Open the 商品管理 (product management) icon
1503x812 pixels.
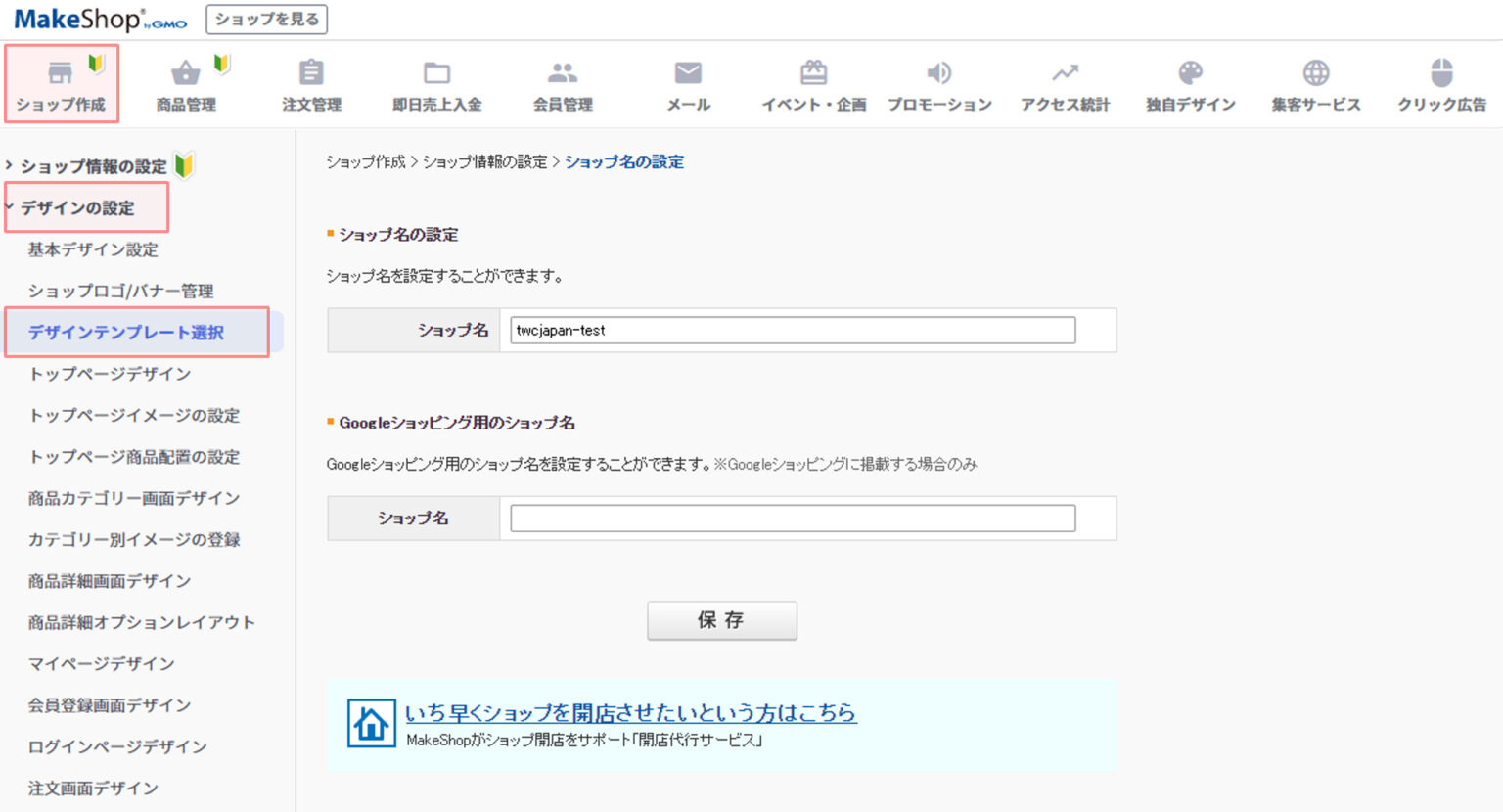[186, 83]
